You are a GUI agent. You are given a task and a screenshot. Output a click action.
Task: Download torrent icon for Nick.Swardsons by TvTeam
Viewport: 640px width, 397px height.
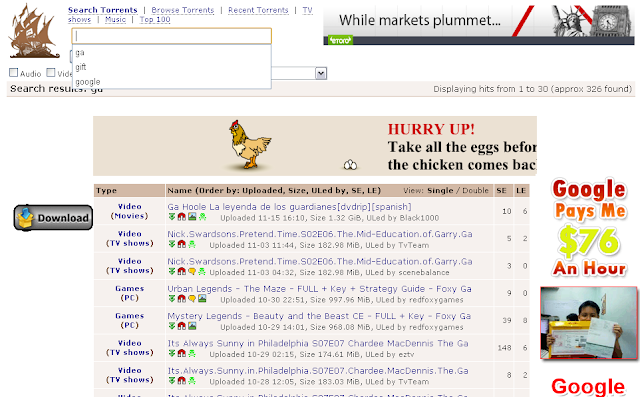pos(172,244)
